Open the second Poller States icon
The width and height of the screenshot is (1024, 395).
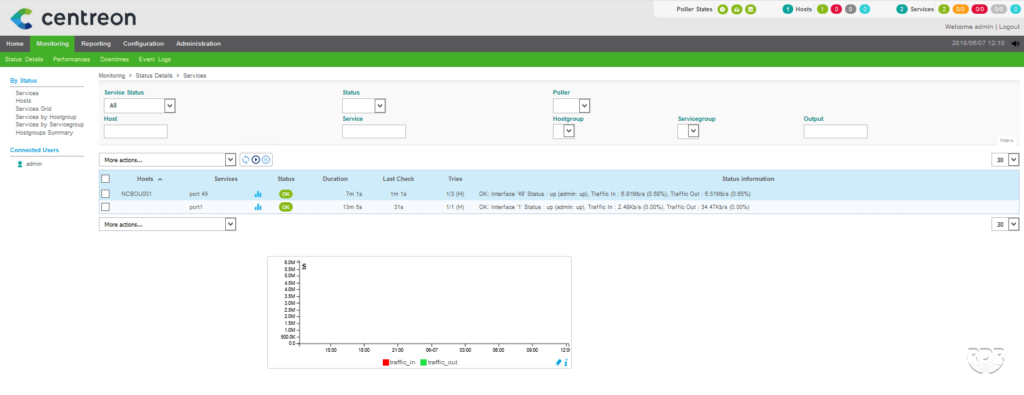(x=737, y=9)
